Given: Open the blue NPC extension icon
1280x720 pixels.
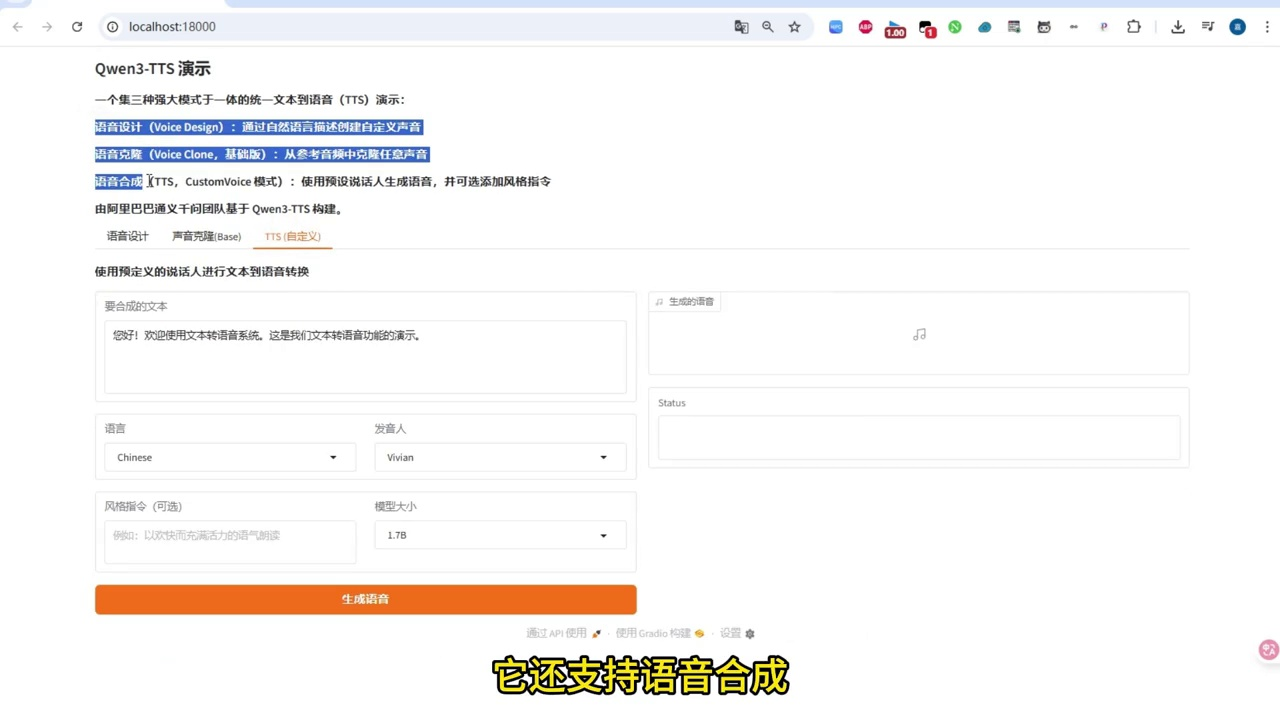Looking at the screenshot, I should 836,27.
